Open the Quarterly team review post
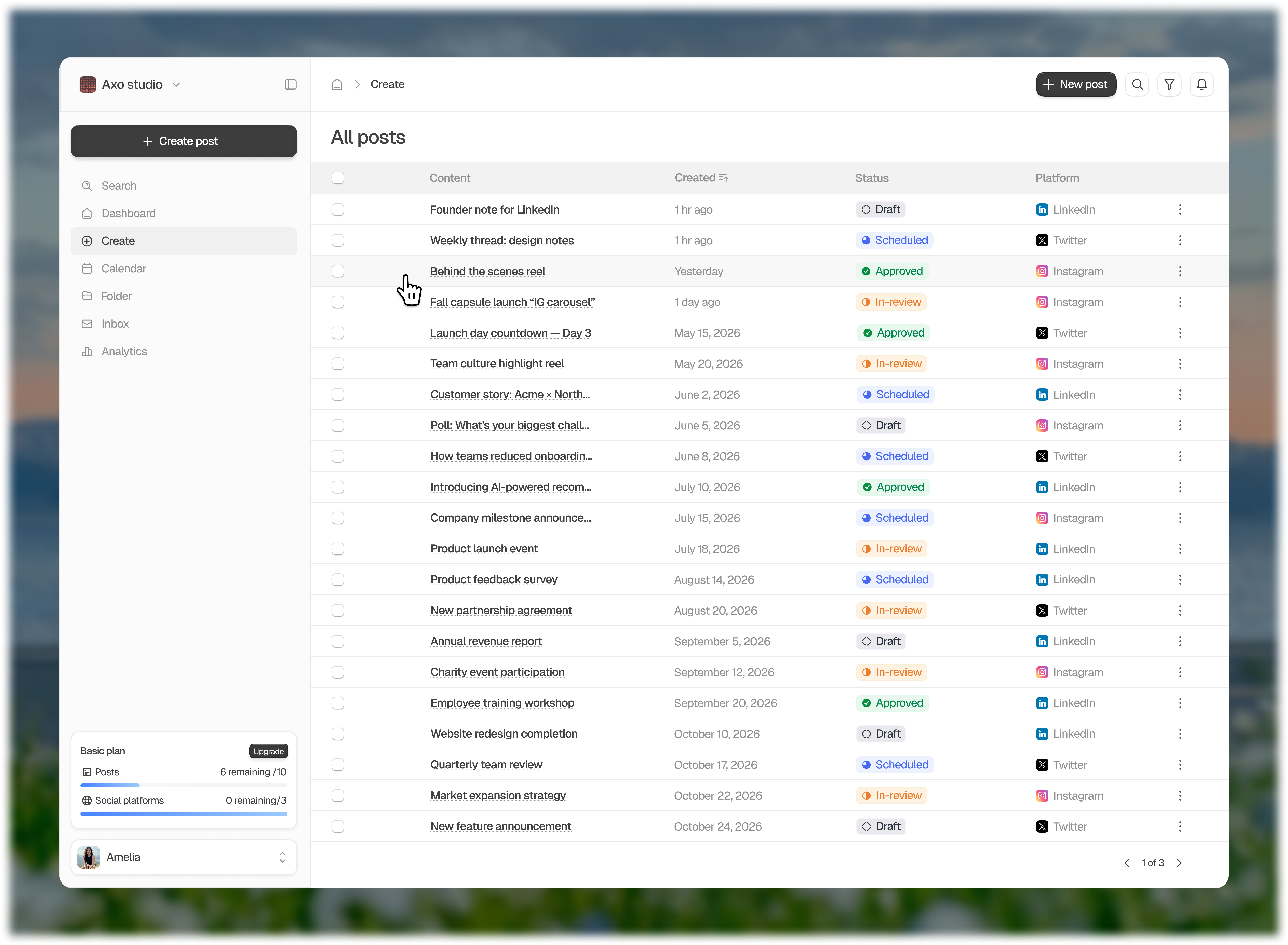Image resolution: width=1288 pixels, height=945 pixels. (486, 765)
